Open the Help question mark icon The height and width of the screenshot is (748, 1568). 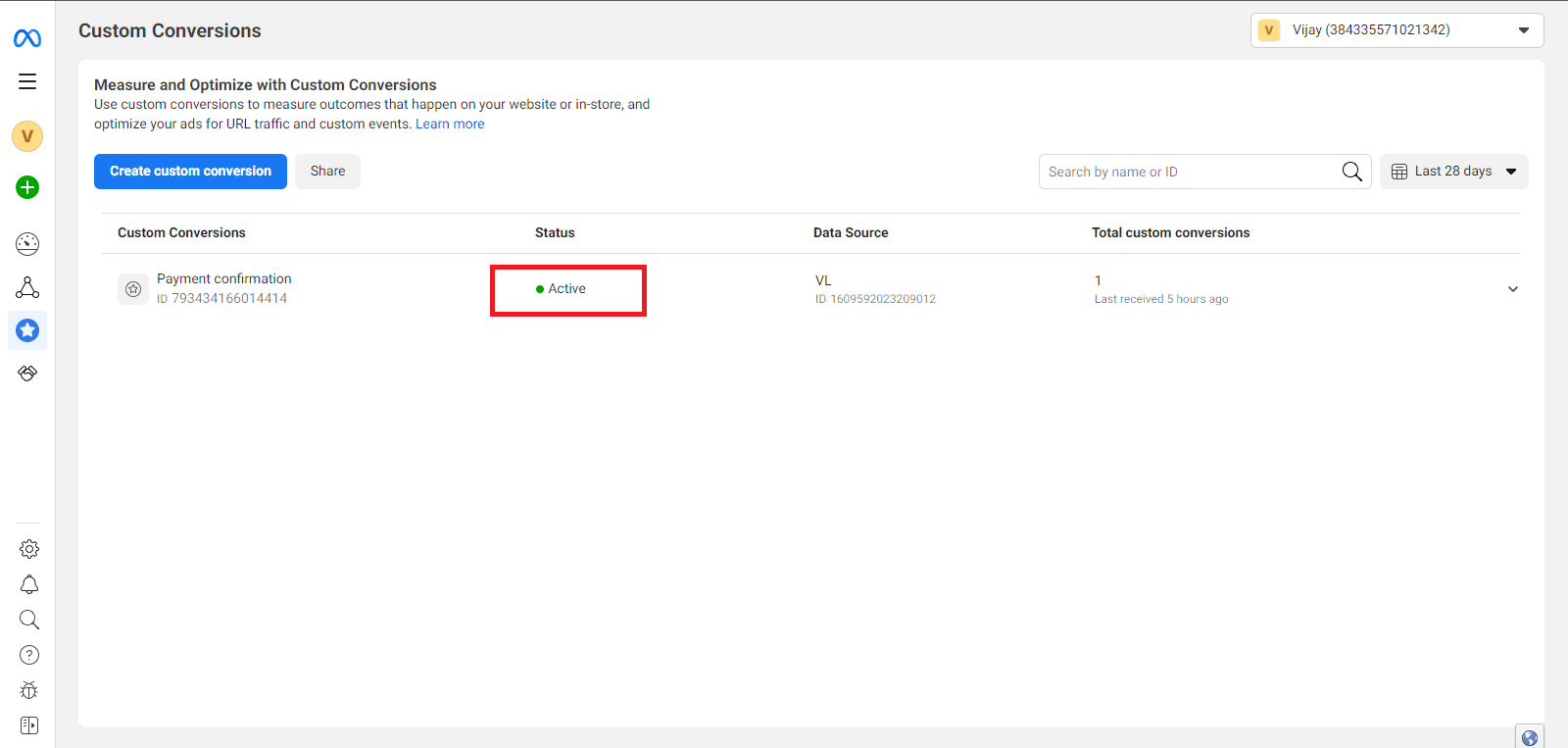(29, 655)
